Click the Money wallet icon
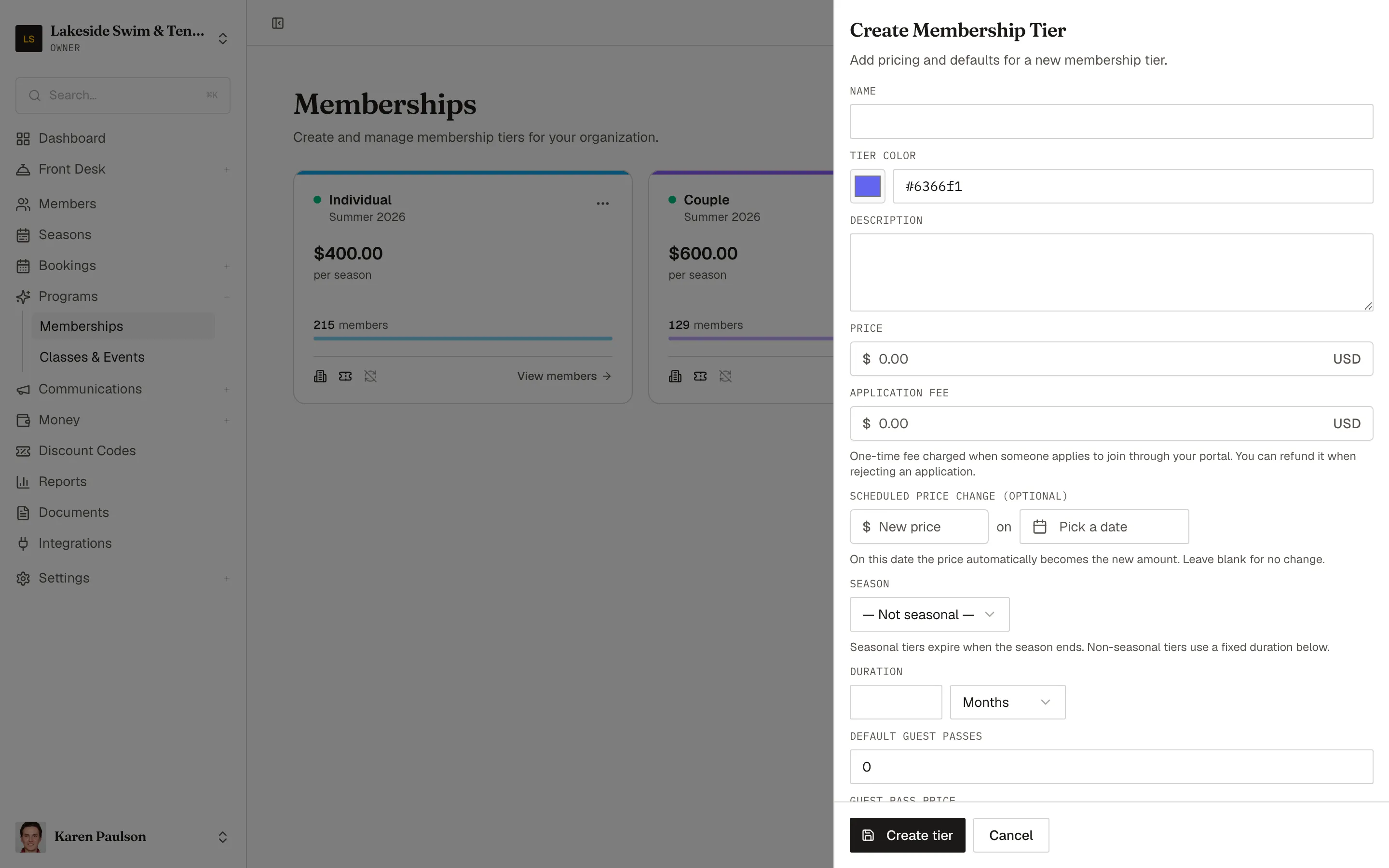This screenshot has height=868, width=1389. [23, 420]
